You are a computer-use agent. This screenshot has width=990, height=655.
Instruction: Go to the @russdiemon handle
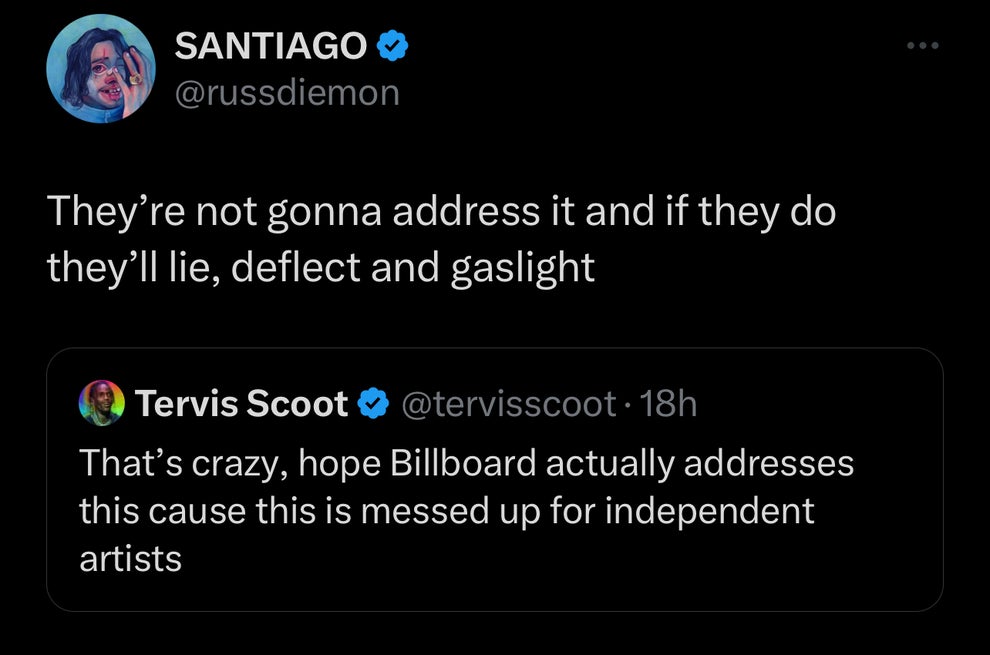[x=286, y=92]
